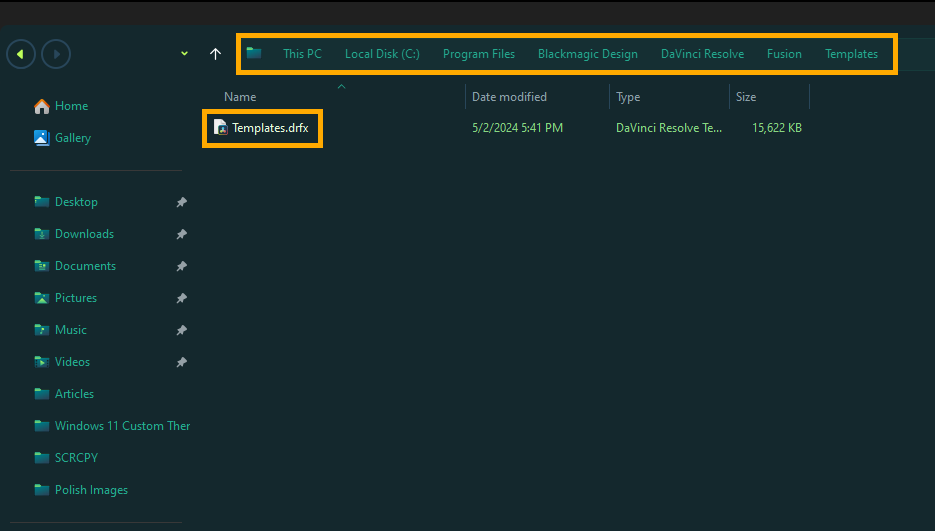Click the pin icon beside Downloads
The width and height of the screenshot is (935, 531).
tap(181, 234)
